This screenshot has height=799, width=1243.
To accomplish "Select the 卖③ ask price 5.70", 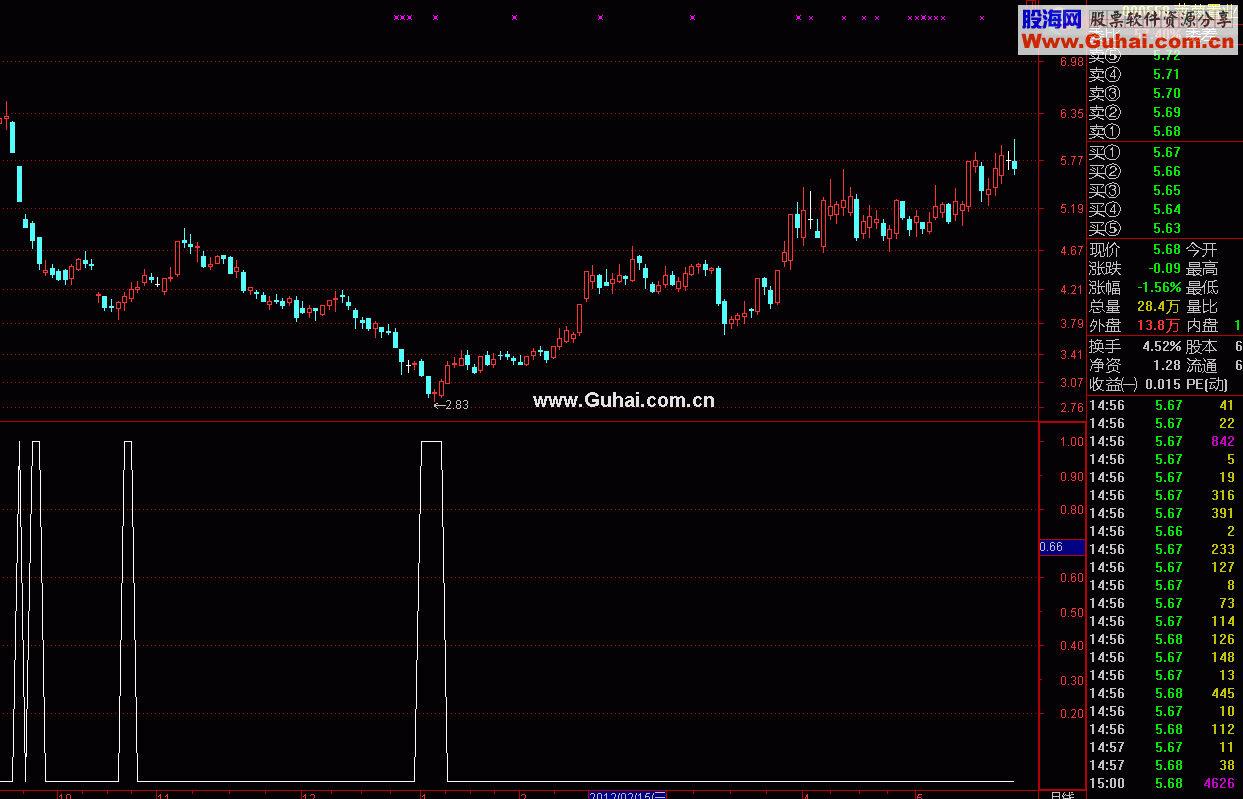I will pyautogui.click(x=1166, y=93).
